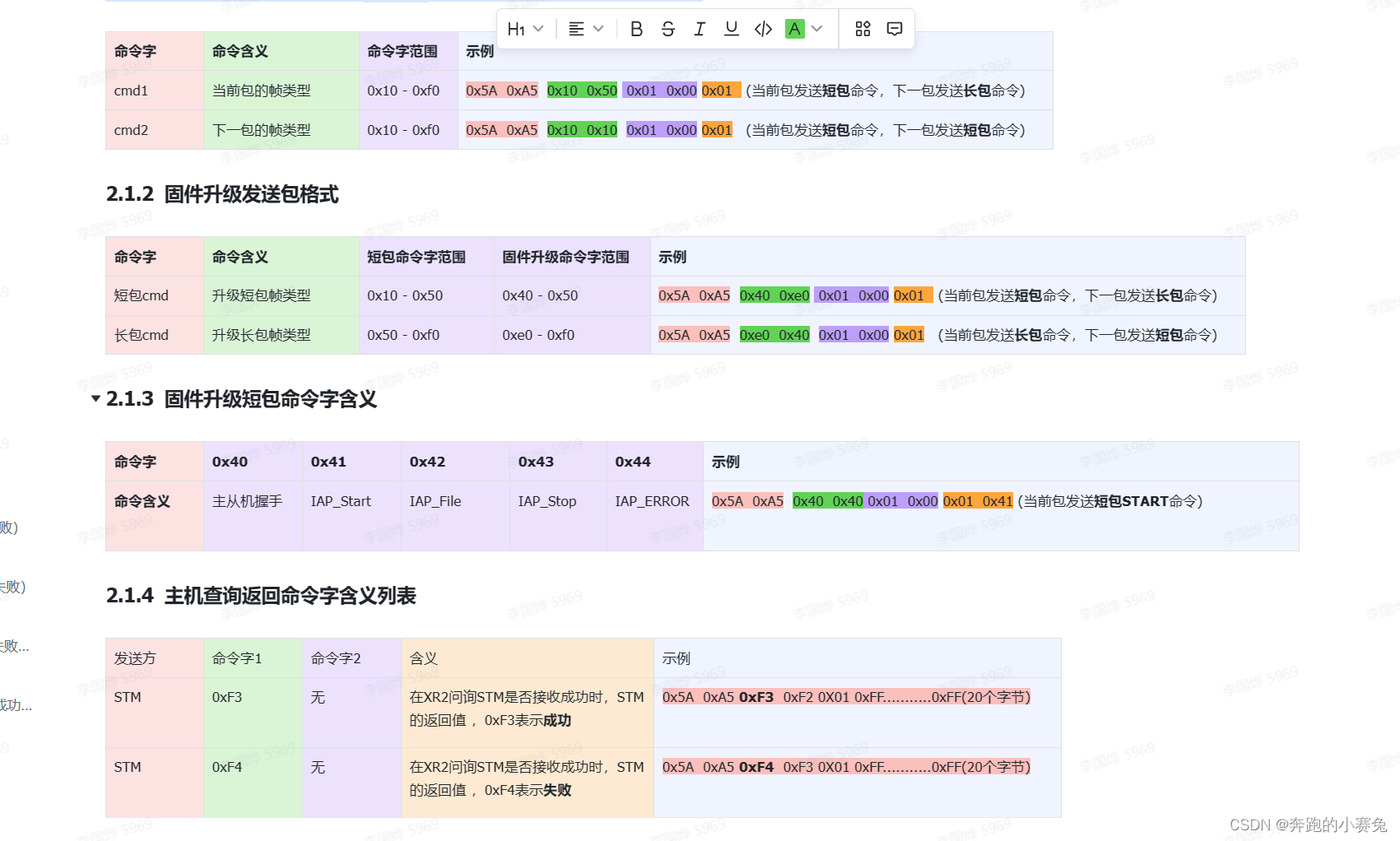Viewport: 1400px width, 841px height.
Task: Click the heading 2.1.2 固件升级发送包格式
Action: [x=222, y=194]
